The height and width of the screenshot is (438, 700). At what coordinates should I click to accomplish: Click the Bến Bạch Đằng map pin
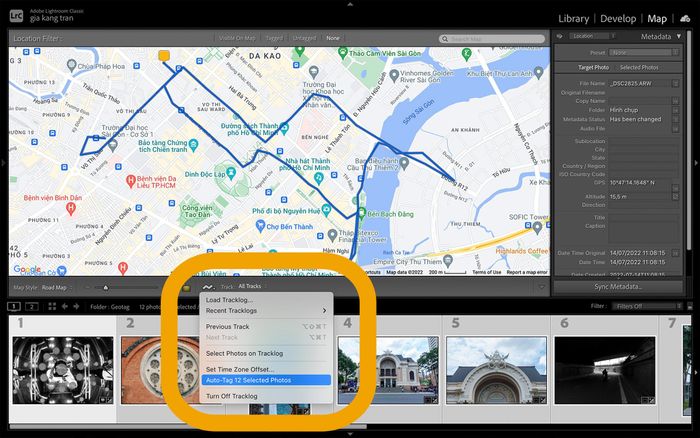coord(362,213)
